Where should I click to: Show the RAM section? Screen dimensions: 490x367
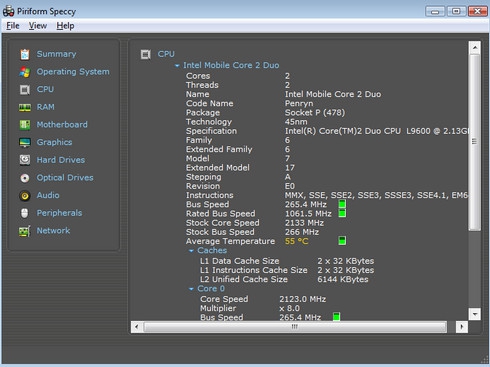[45, 107]
